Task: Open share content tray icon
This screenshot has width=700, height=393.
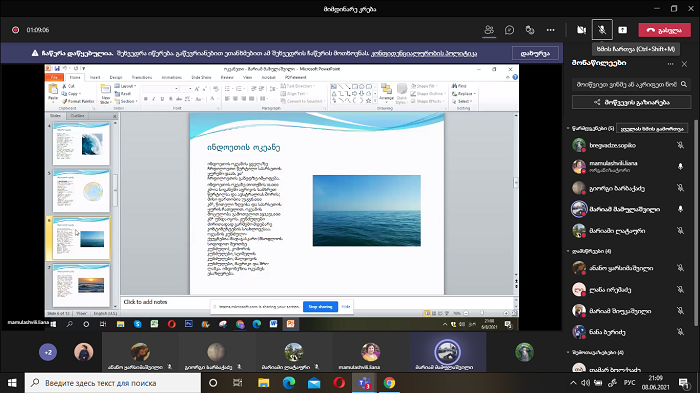Action: click(x=623, y=30)
